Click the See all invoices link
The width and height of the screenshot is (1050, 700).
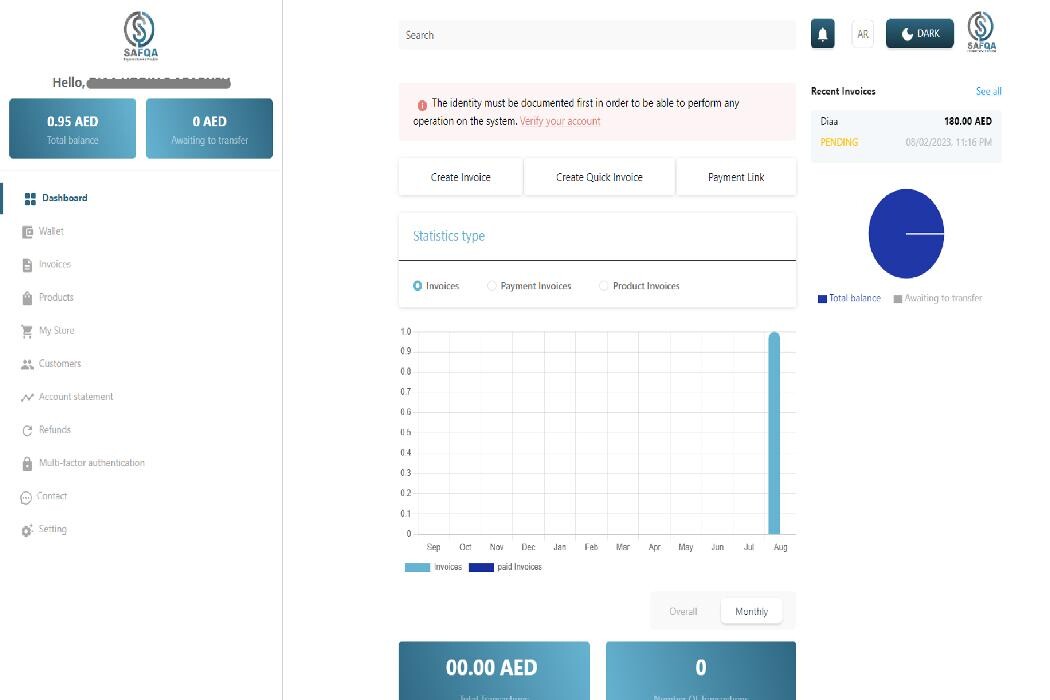(988, 91)
